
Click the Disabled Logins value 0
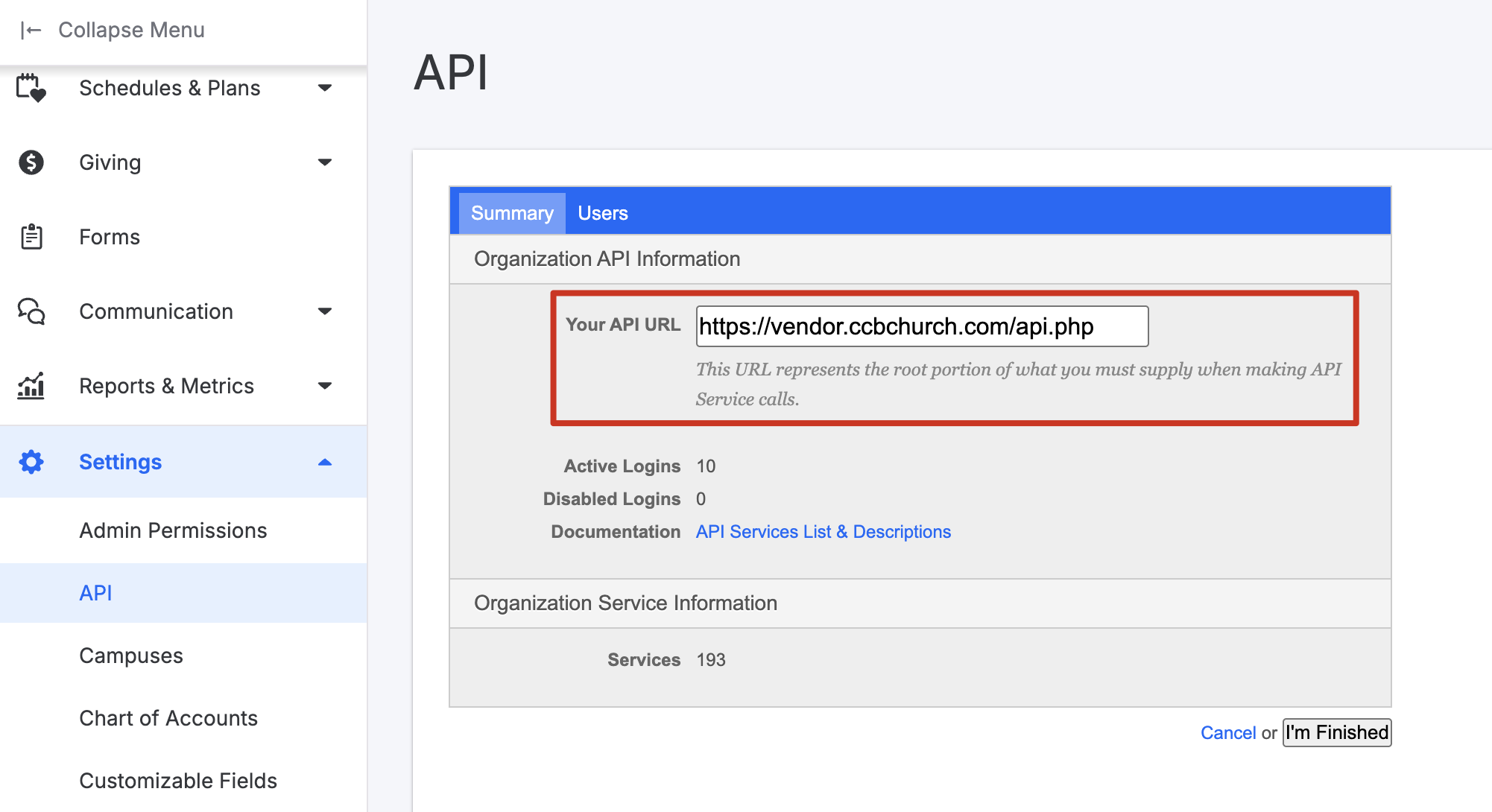click(x=701, y=499)
